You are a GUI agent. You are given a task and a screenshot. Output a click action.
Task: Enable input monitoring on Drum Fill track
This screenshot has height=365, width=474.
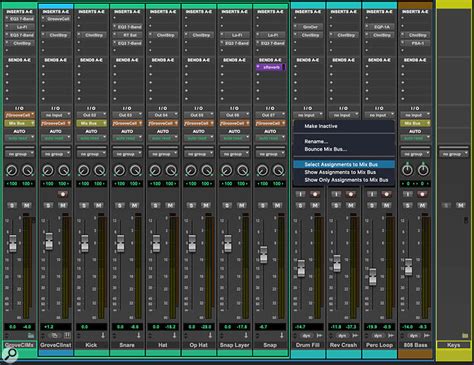point(300,194)
